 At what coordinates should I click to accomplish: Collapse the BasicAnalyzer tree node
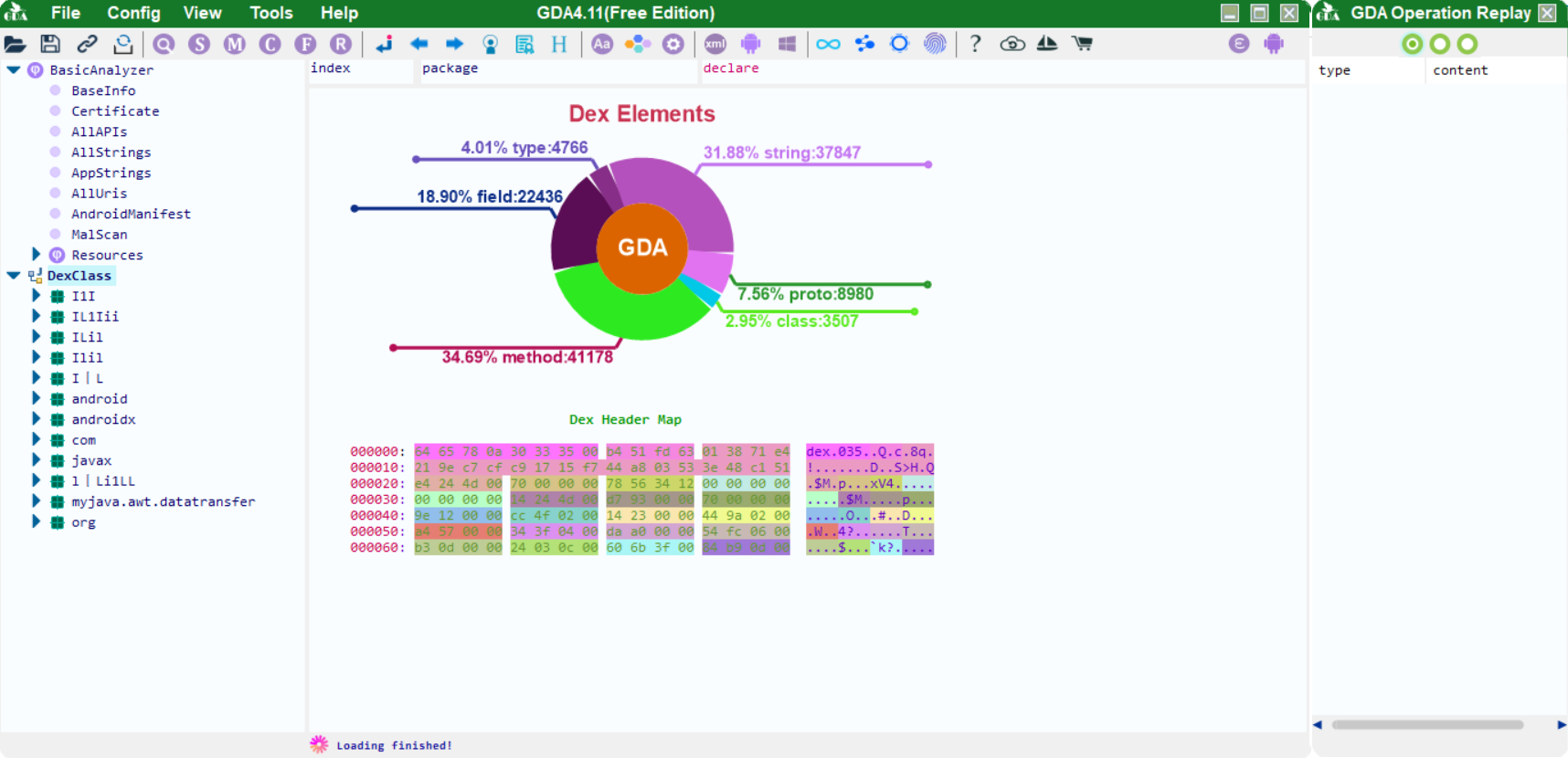[14, 70]
